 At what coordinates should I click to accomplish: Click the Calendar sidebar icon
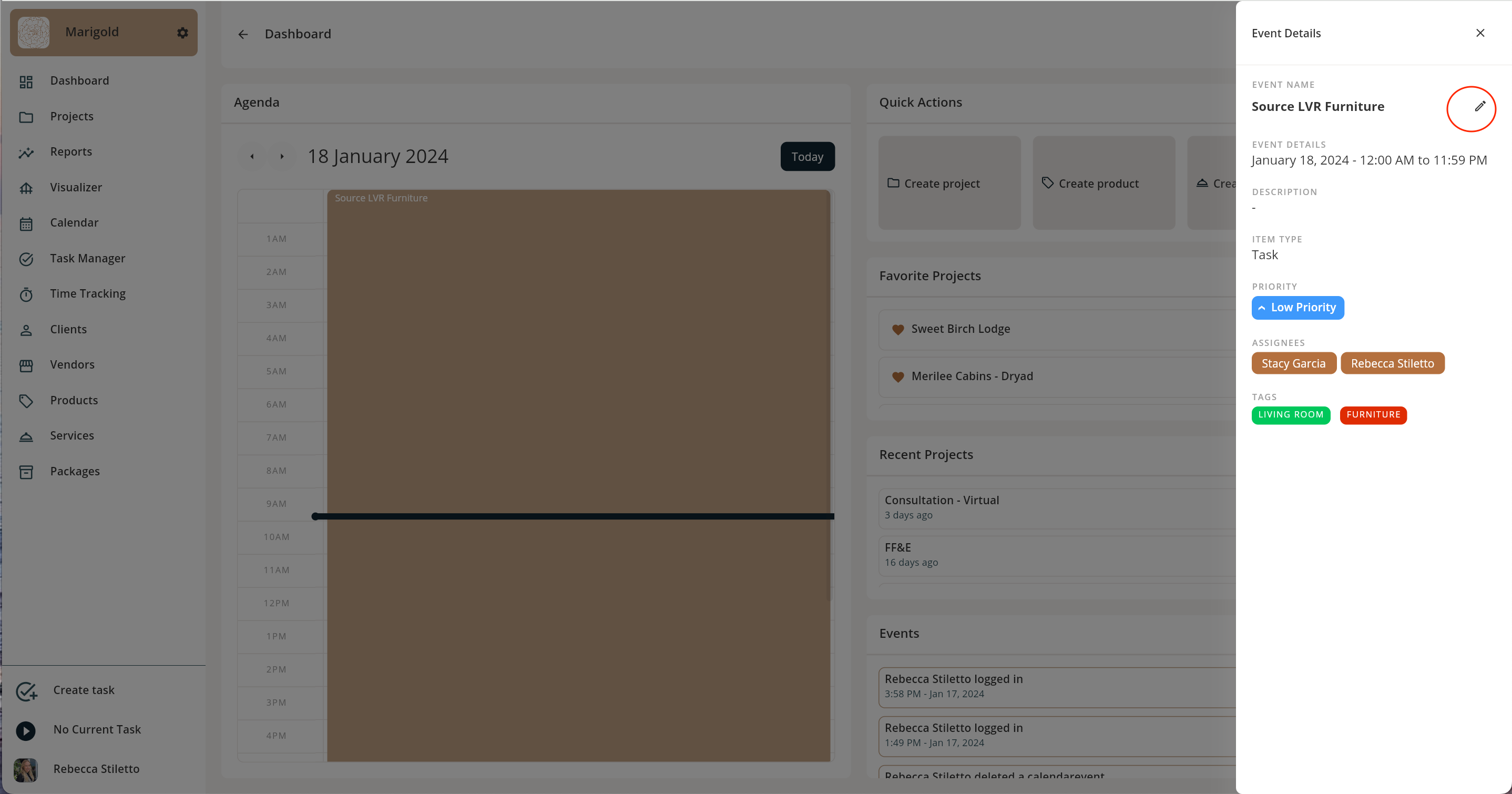click(x=26, y=224)
